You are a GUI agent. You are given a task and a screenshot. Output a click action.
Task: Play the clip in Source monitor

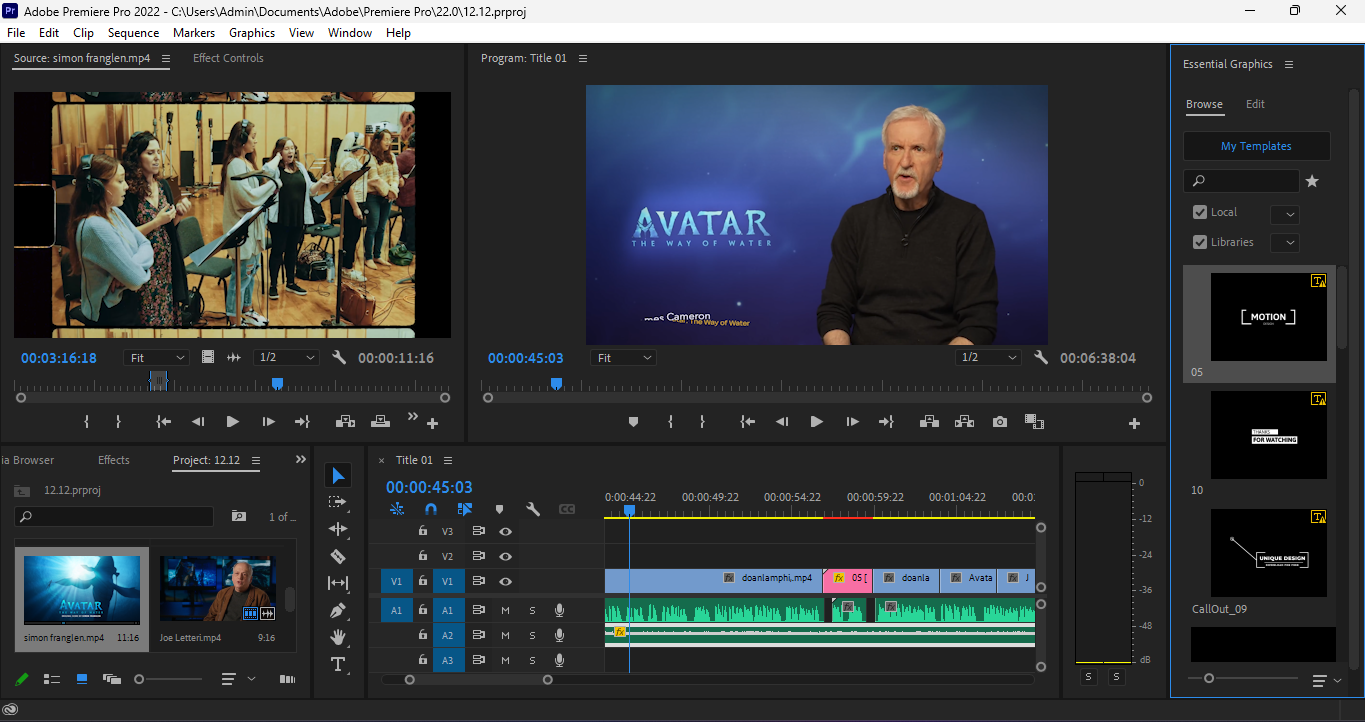pos(232,422)
